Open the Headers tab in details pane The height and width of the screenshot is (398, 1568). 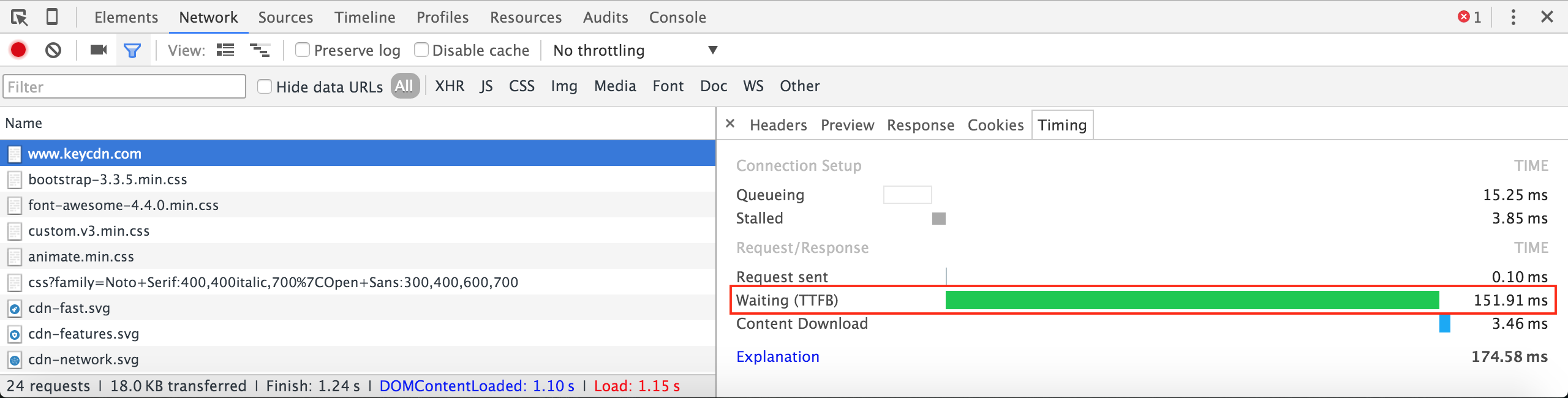coord(778,125)
